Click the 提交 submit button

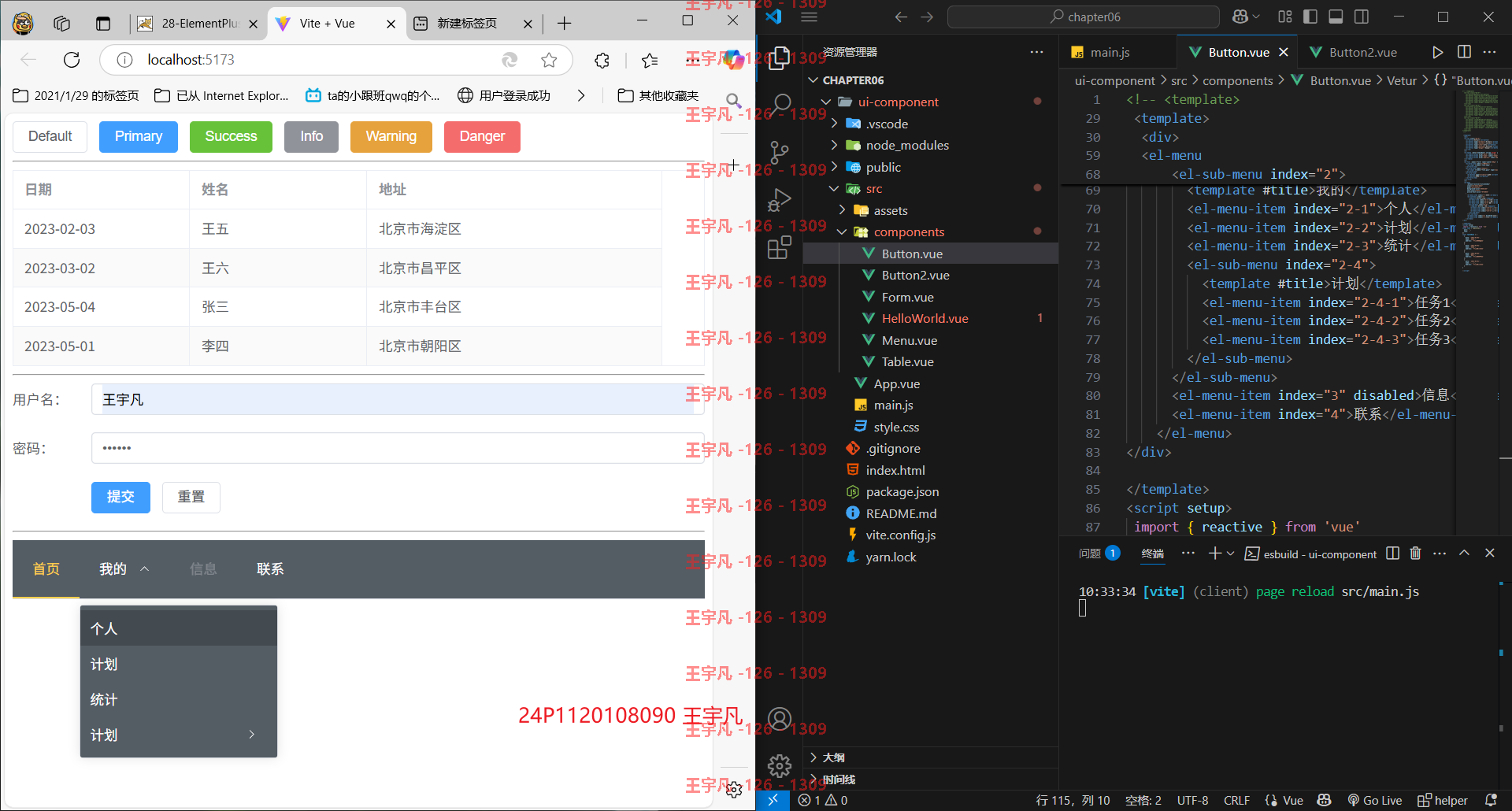point(120,497)
